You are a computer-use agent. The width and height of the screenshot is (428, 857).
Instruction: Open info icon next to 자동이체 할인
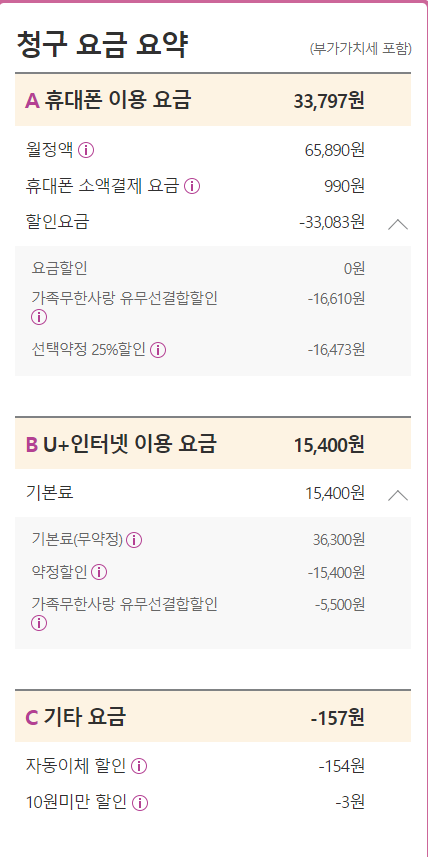[139, 766]
